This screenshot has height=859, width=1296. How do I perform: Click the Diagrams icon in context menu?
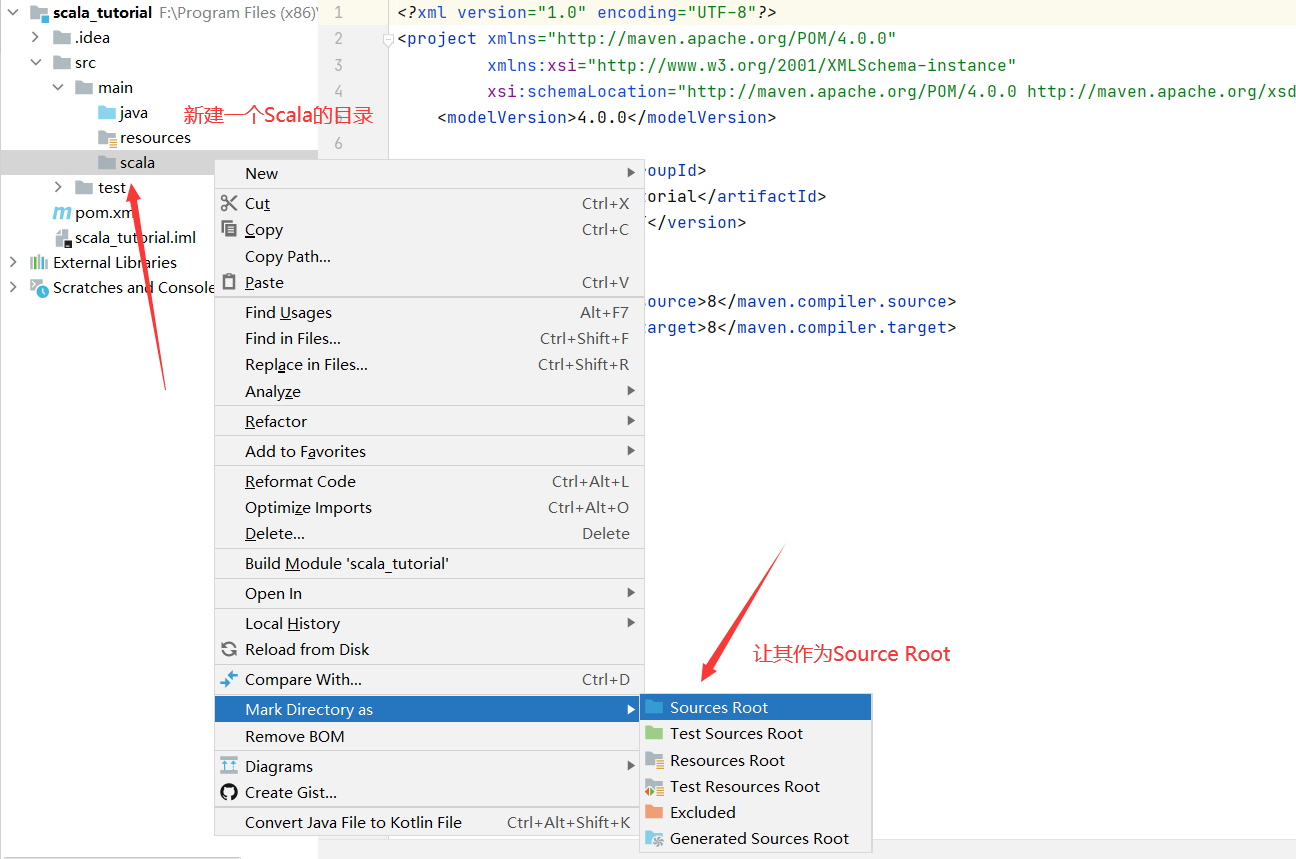(x=229, y=766)
